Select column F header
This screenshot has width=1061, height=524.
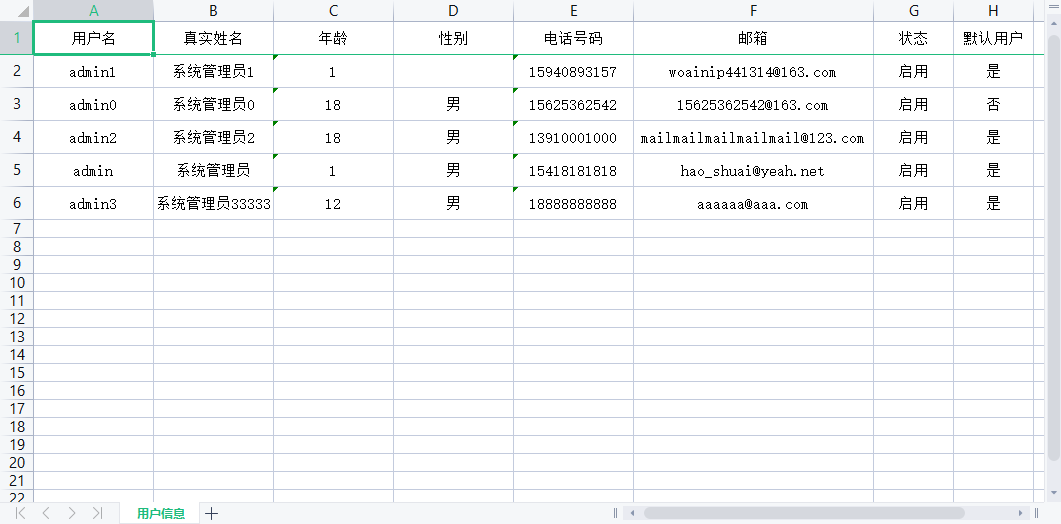(753, 11)
